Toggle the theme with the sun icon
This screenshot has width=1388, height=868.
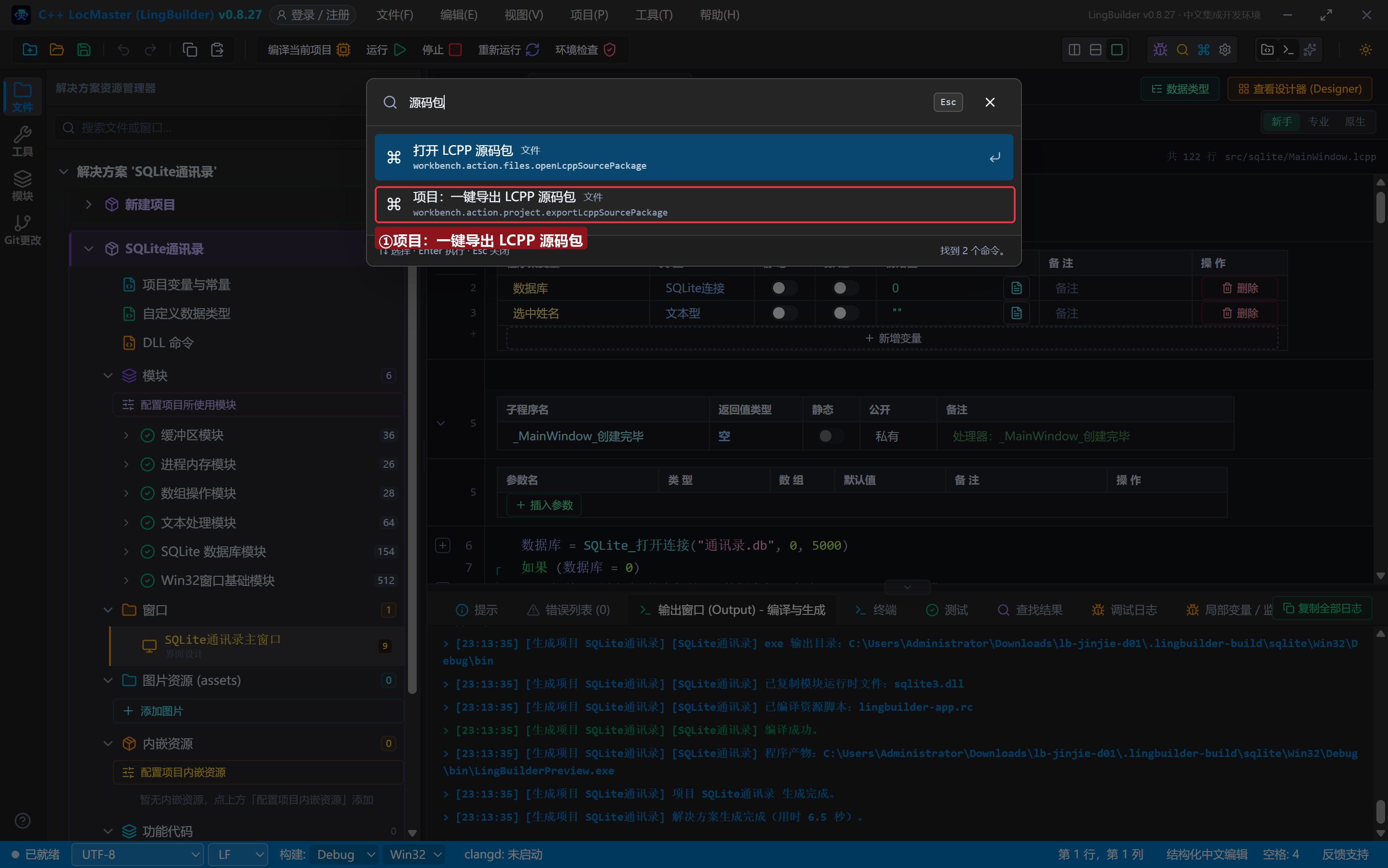(1366, 50)
